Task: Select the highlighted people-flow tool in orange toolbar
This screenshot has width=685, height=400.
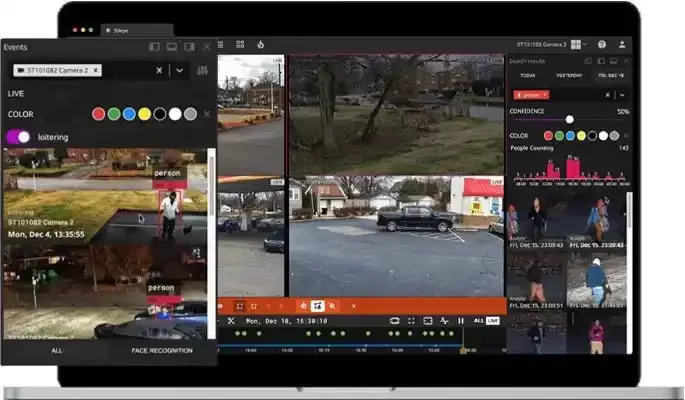Action: (x=318, y=306)
